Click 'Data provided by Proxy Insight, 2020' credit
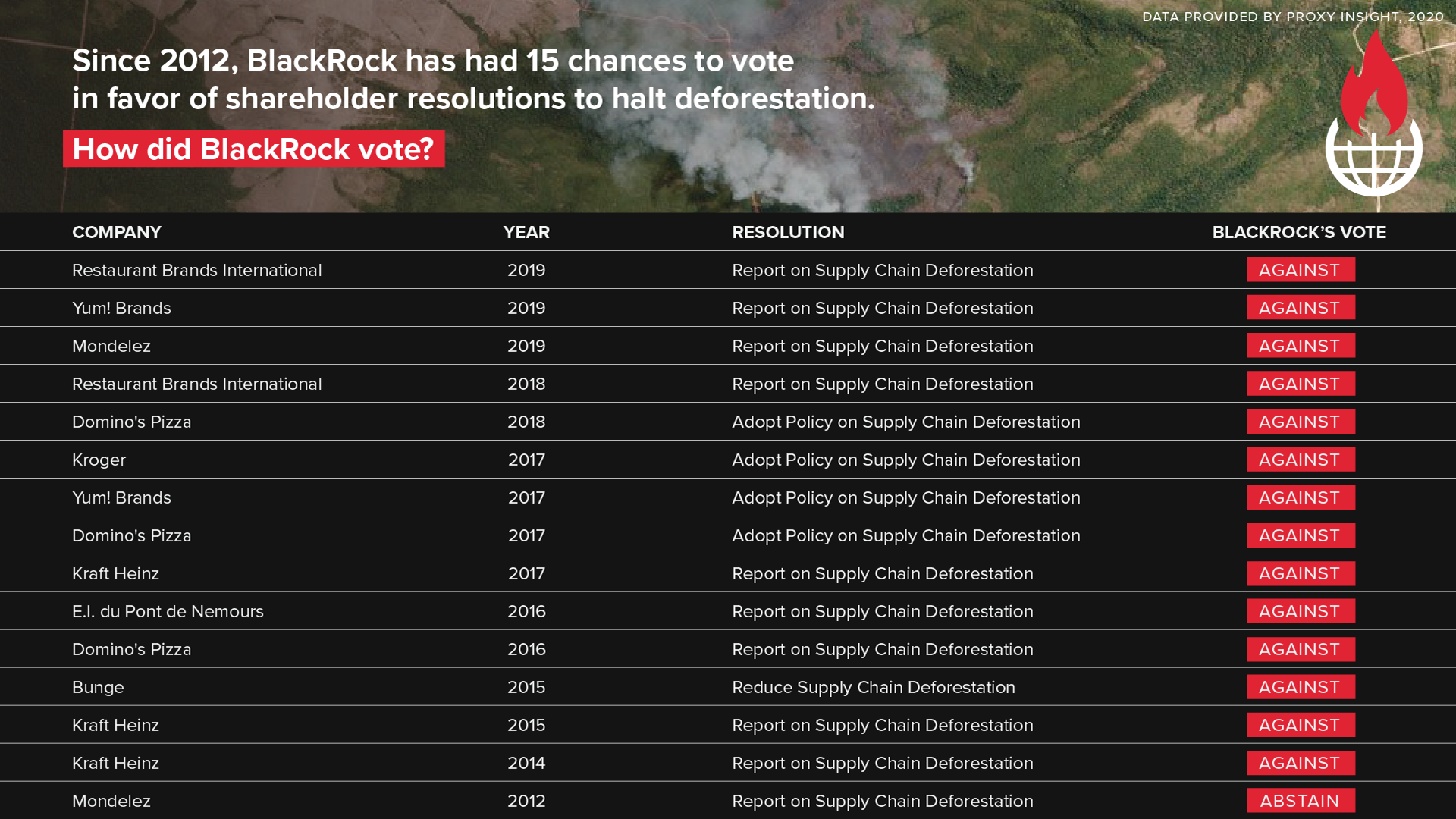The width and height of the screenshot is (1456, 819). click(1293, 17)
